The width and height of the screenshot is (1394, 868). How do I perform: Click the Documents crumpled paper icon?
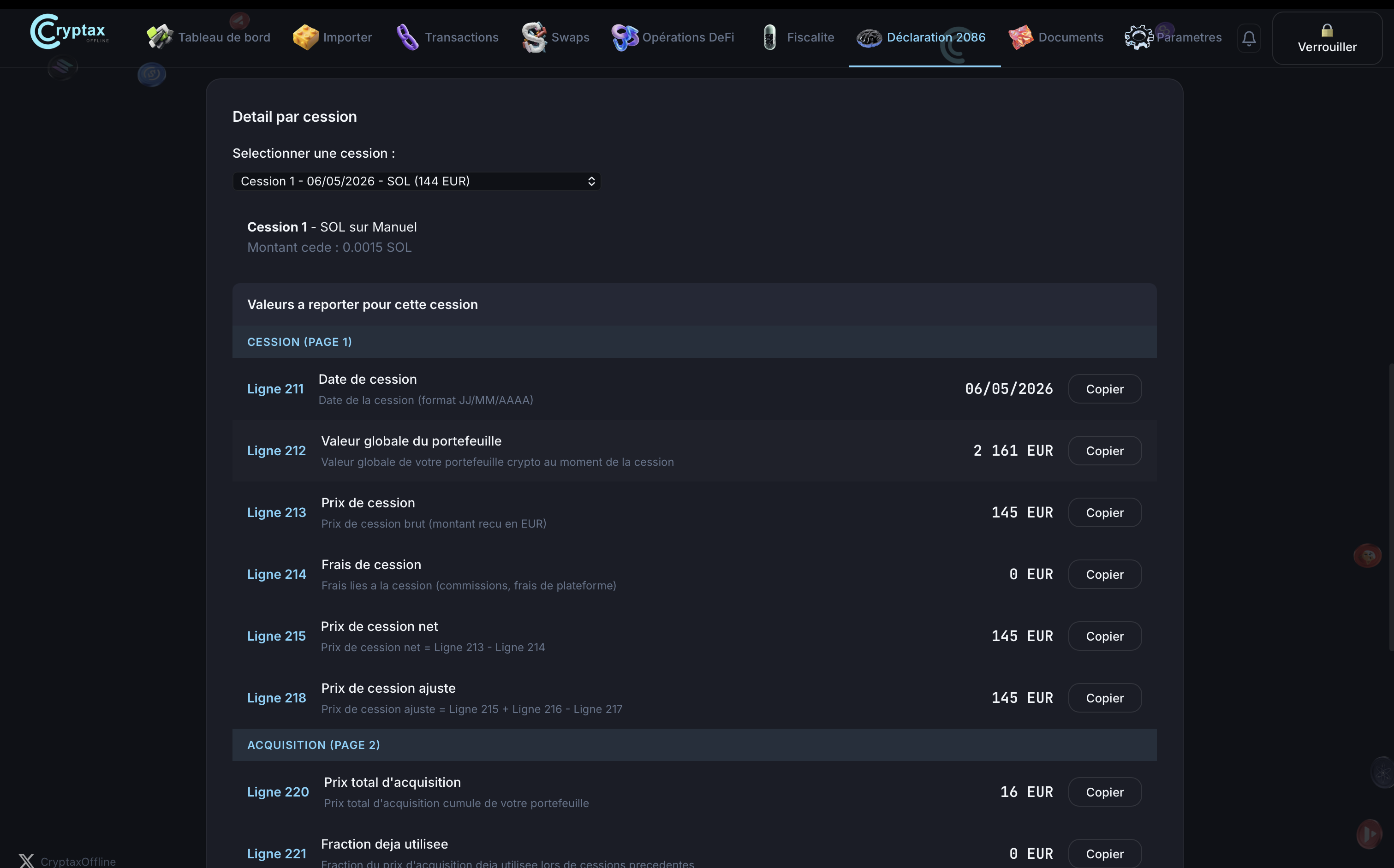coord(1021,37)
